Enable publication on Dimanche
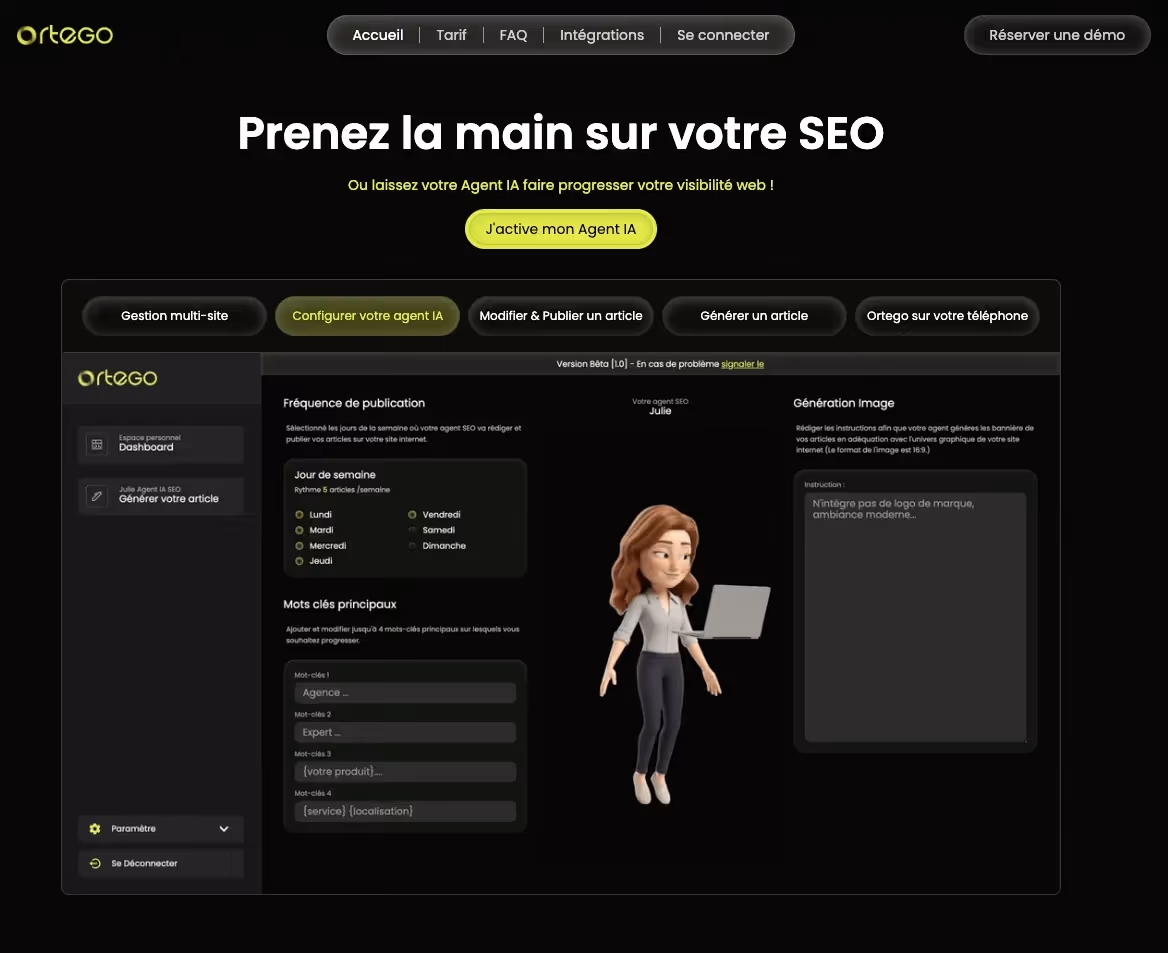 click(x=413, y=545)
